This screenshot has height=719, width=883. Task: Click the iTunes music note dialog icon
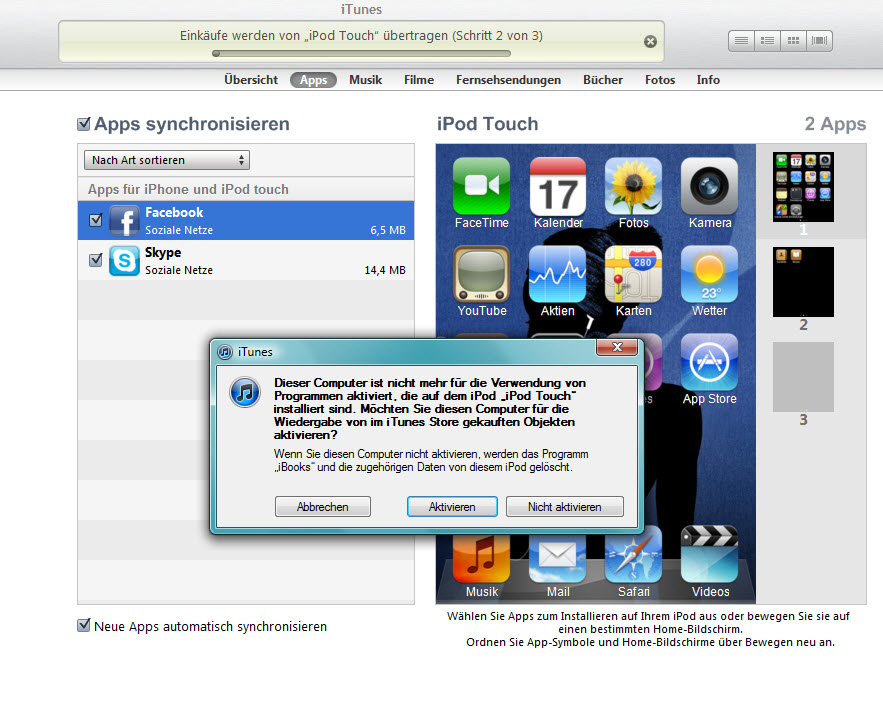245,392
